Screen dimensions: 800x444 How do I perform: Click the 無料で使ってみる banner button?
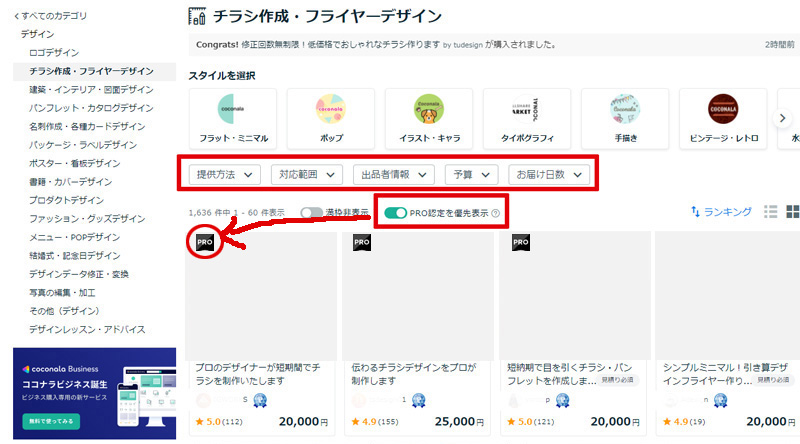51,418
